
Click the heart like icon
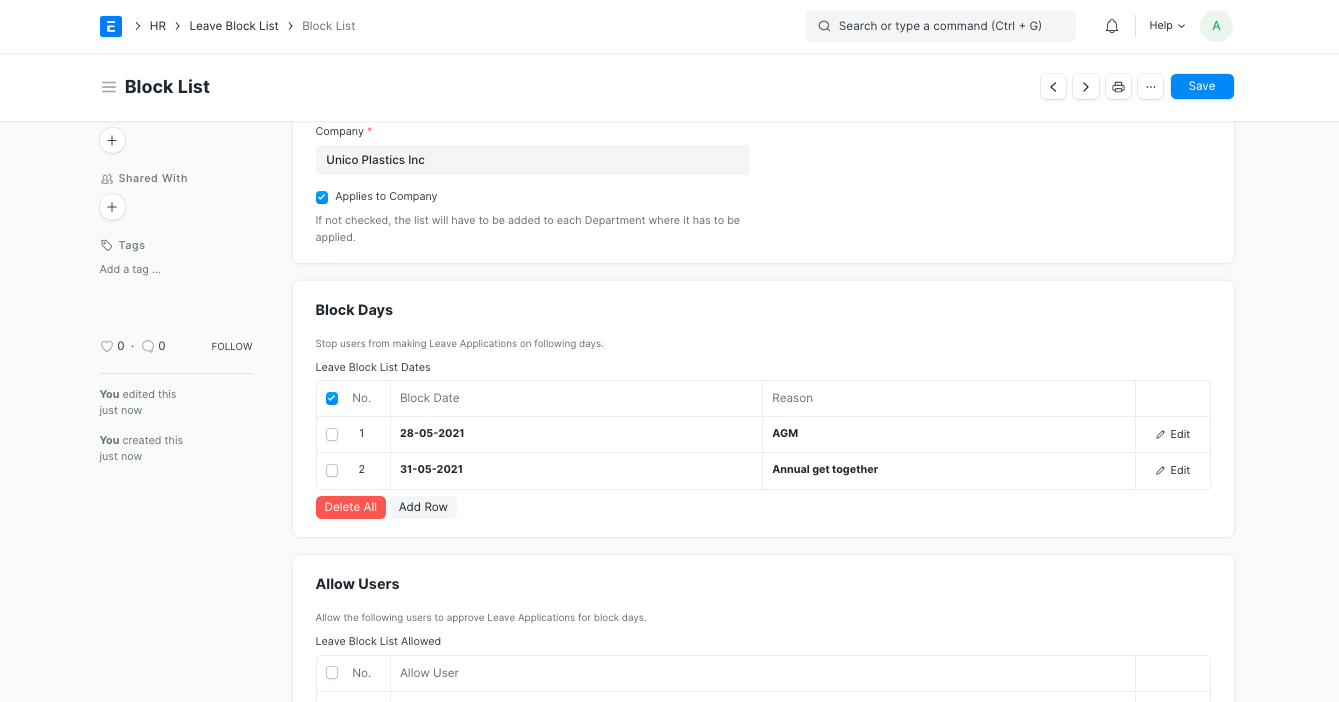[x=107, y=346]
